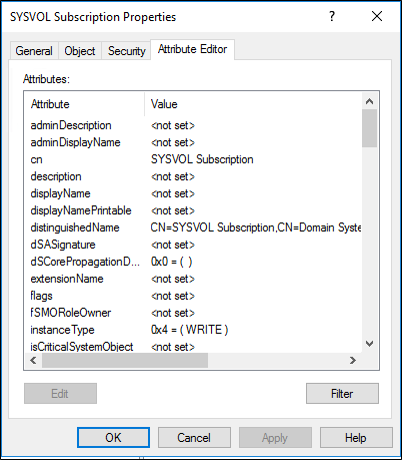
Task: Click the question mark help icon
Action: pyautogui.click(x=332, y=16)
